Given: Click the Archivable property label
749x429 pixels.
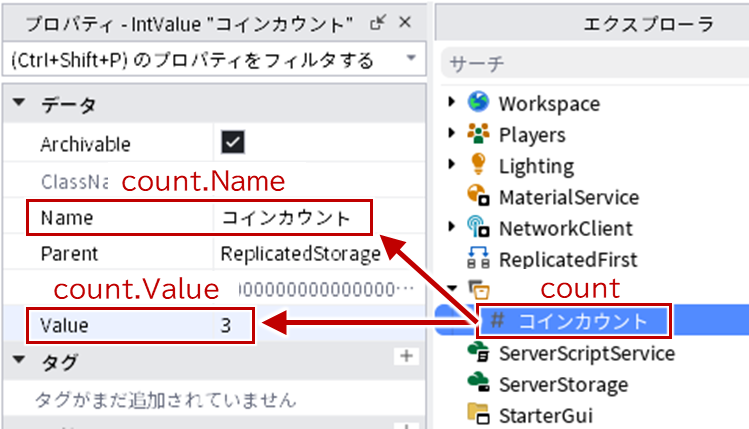Looking at the screenshot, I should click(85, 144).
